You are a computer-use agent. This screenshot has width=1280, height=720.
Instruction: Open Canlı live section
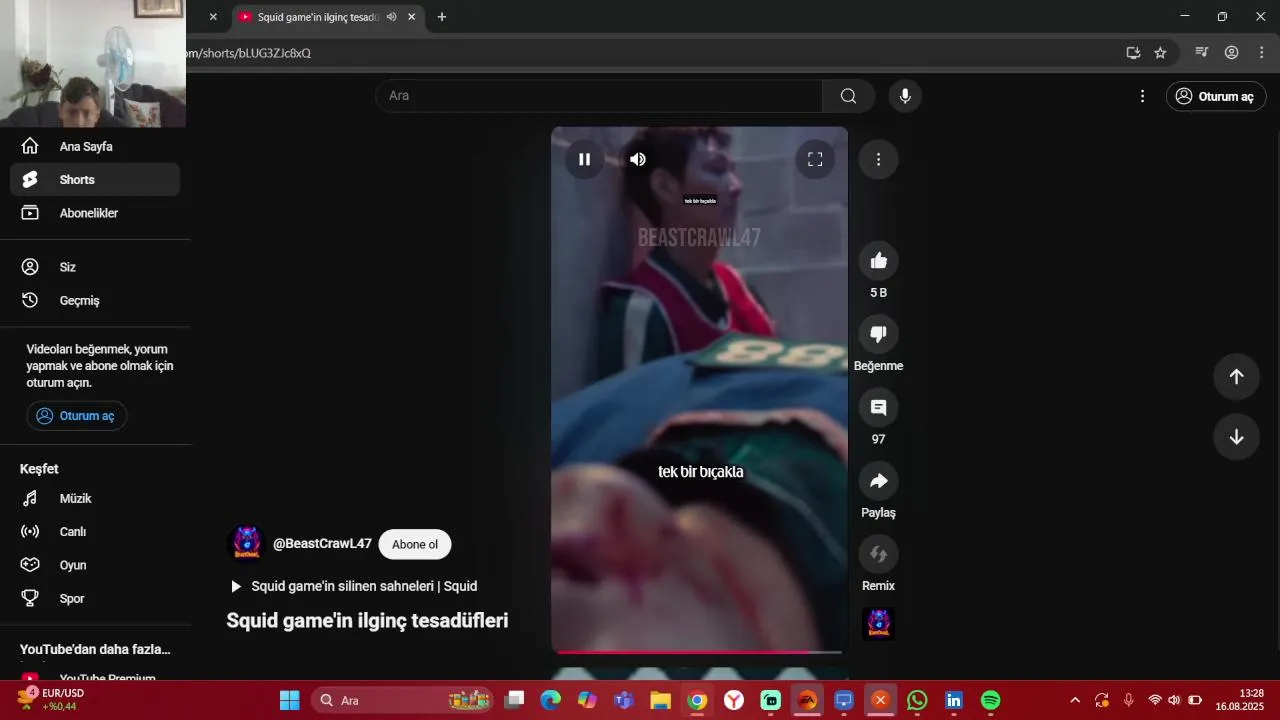(95, 532)
